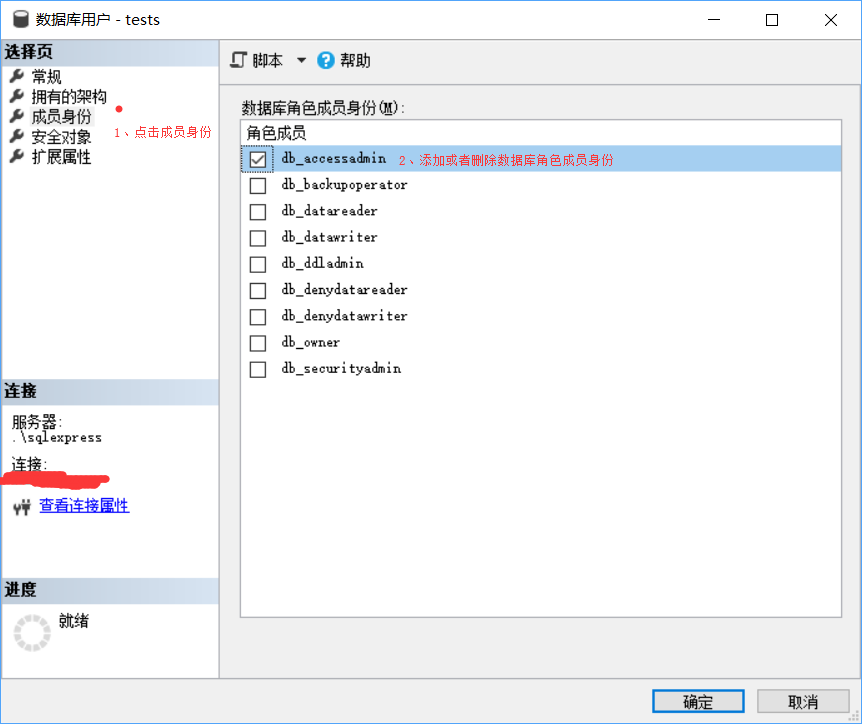
Task: Select the db_ddladmin role name
Action: coord(322,263)
